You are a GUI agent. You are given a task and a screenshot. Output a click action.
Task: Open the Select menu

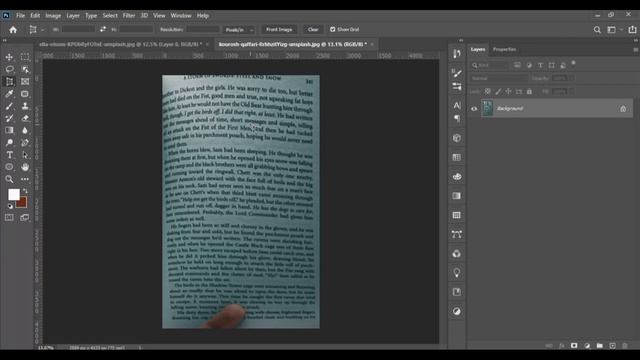coord(110,16)
